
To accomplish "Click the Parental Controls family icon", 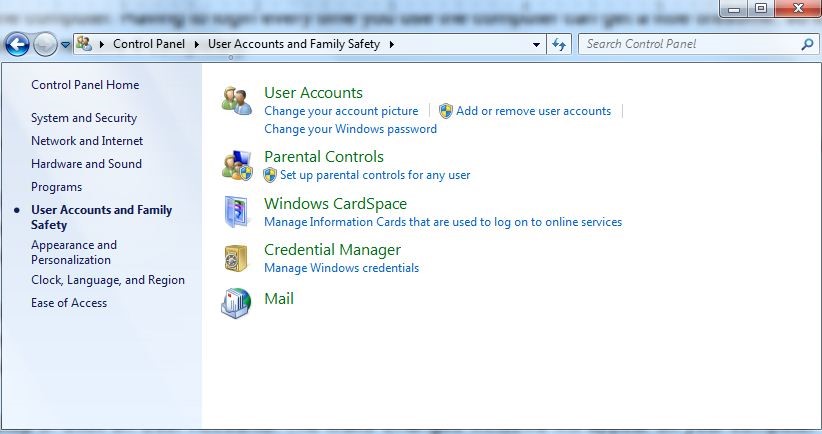I will [237, 166].
